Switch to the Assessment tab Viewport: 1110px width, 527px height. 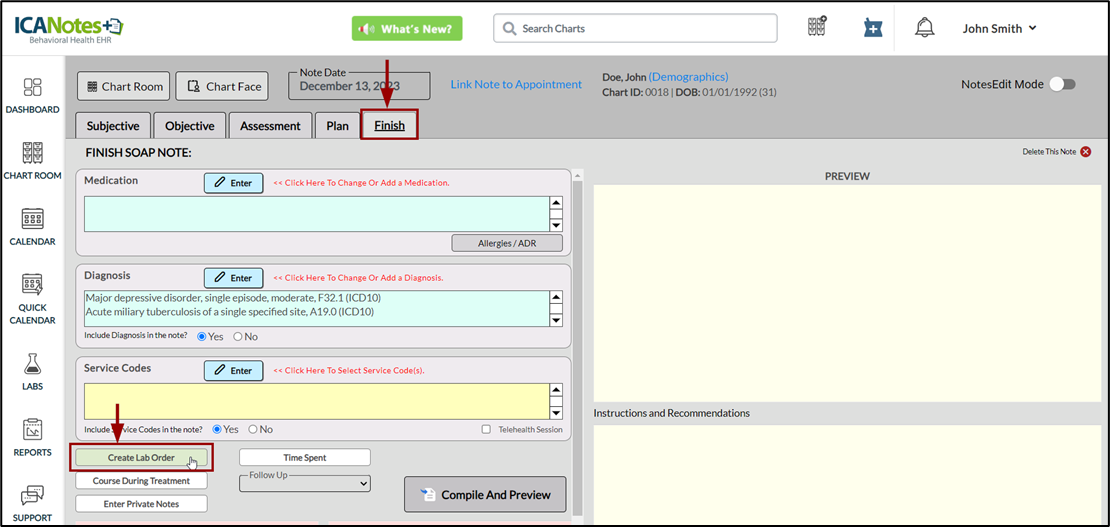point(270,126)
